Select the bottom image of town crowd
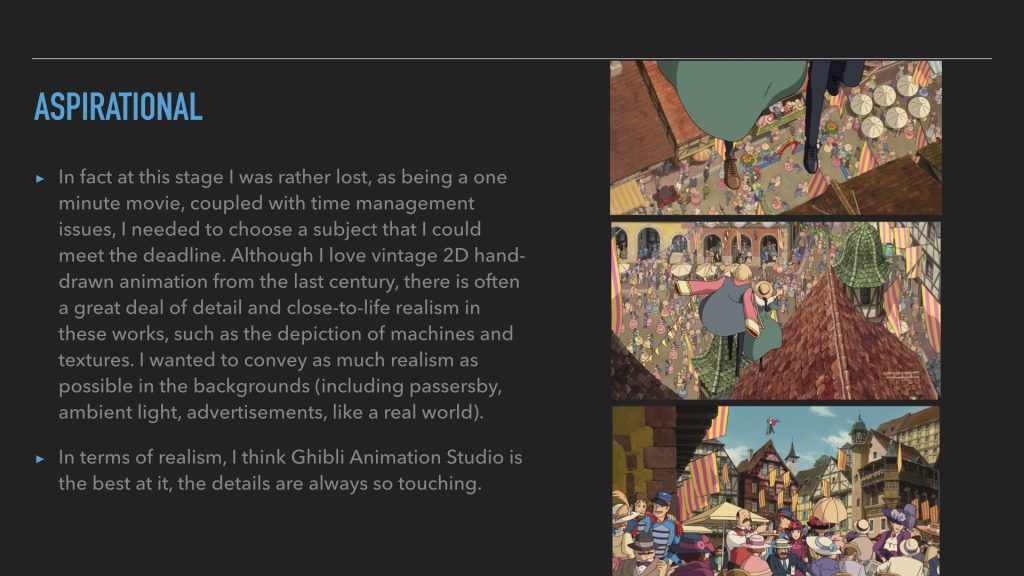The image size is (1024, 576). point(776,491)
